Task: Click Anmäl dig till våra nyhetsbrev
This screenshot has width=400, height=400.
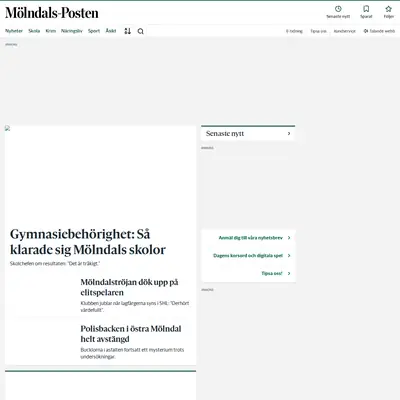Action: [x=251, y=238]
